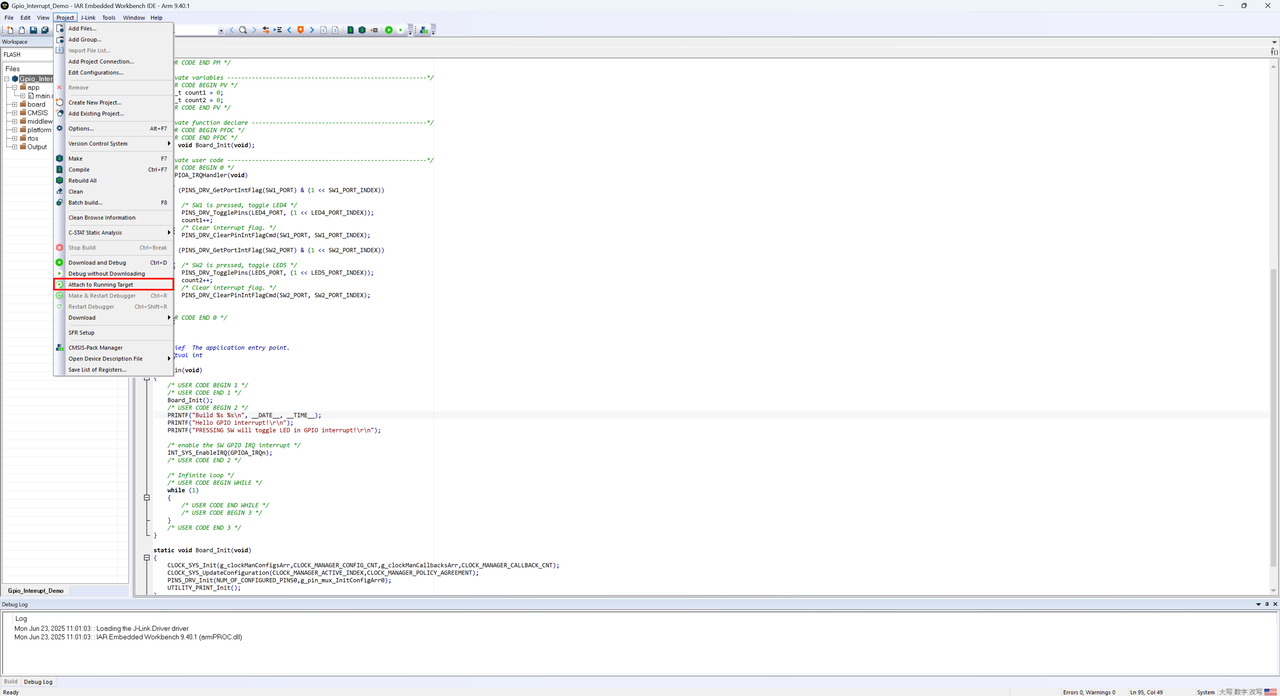Click Add Files in Project menu
Screen dimensions: 1280x696
pyautogui.click(x=113, y=28)
